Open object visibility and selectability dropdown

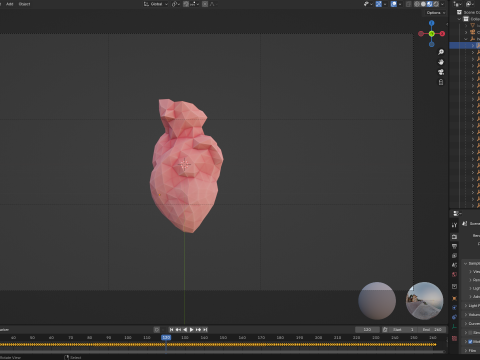[x=368, y=4]
